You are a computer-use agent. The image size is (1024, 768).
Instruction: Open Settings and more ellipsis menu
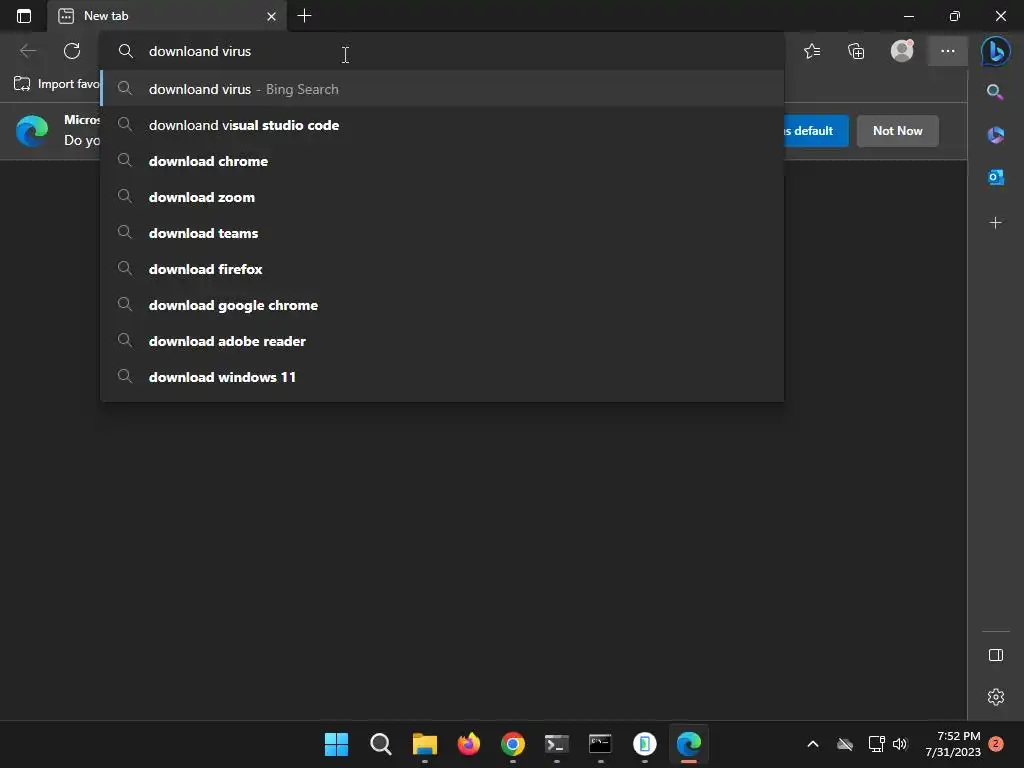pyautogui.click(x=948, y=51)
